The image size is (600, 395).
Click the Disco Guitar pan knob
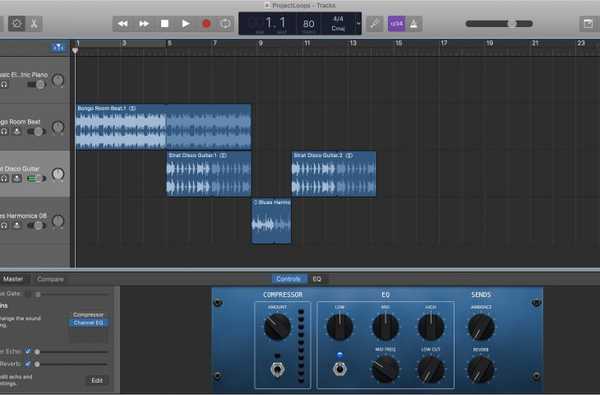coord(58,174)
